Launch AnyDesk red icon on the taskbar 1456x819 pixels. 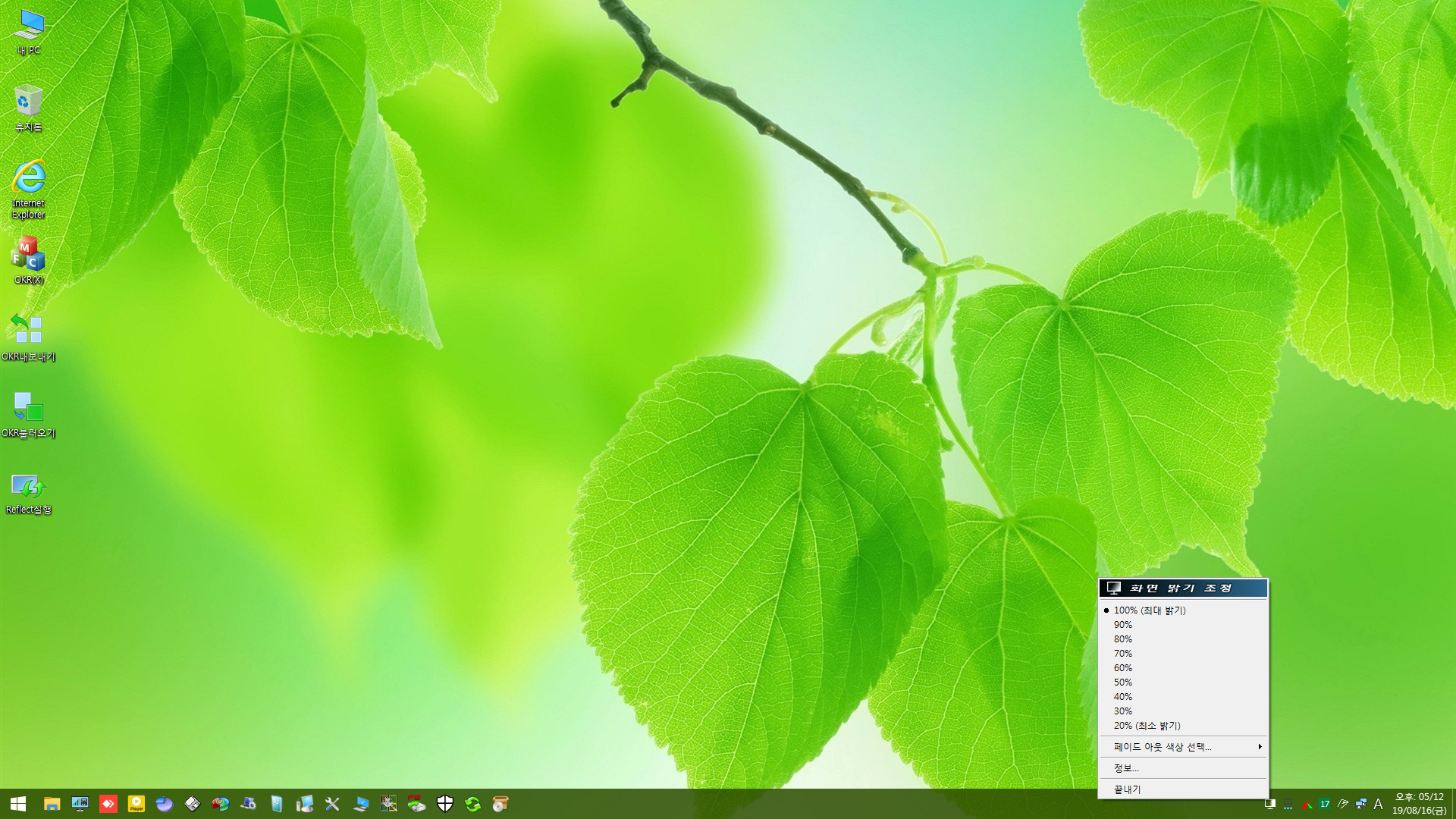(108, 804)
